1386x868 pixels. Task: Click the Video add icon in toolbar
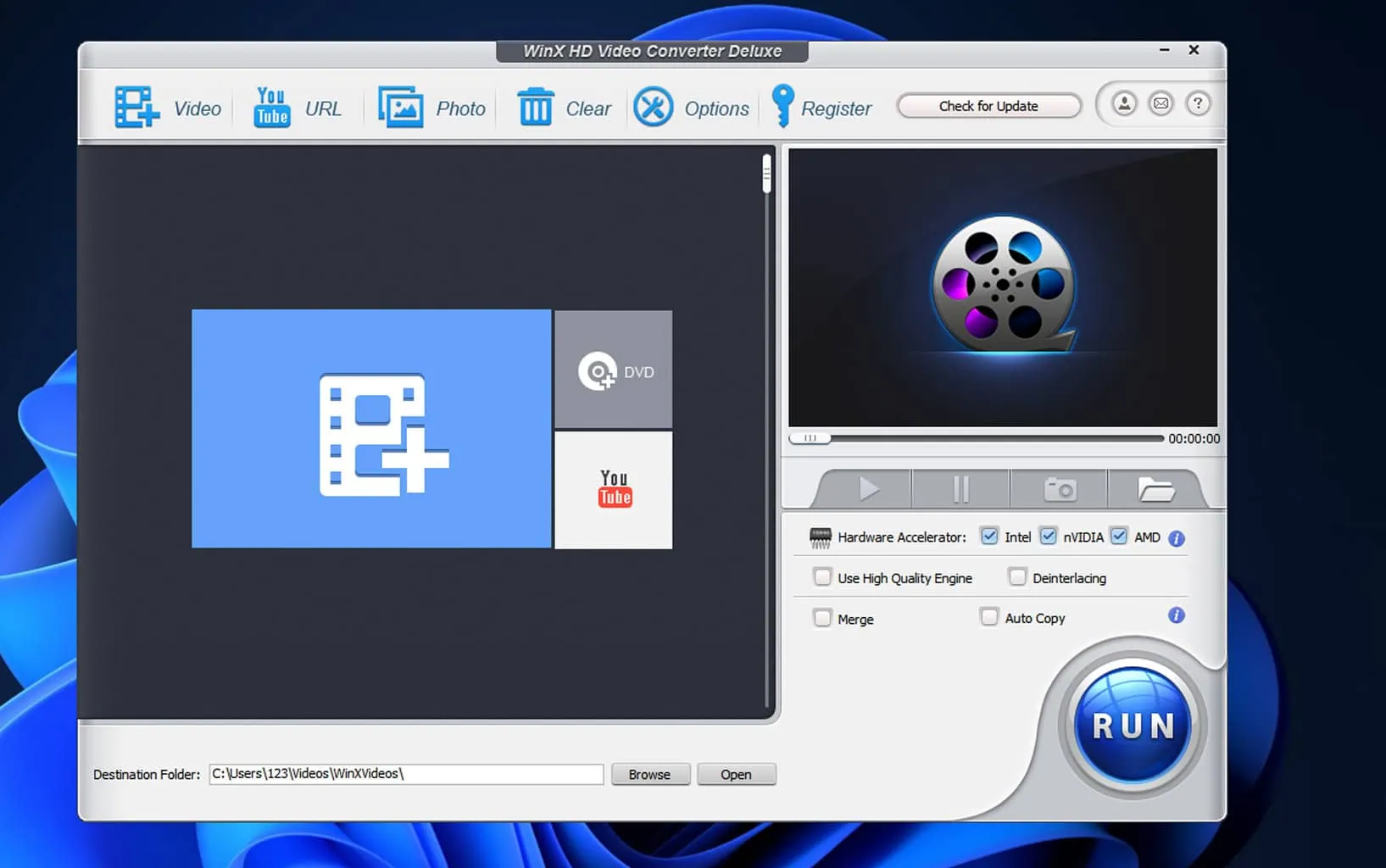pos(136,108)
